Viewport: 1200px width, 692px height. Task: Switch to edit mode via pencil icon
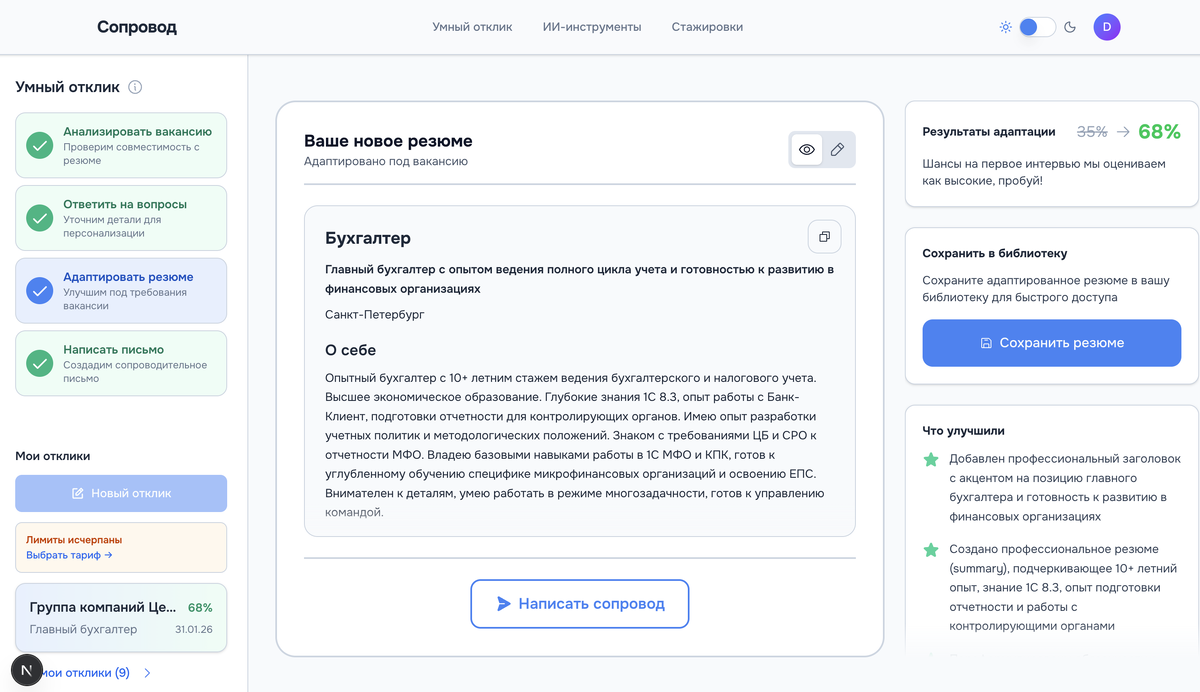[x=838, y=150]
